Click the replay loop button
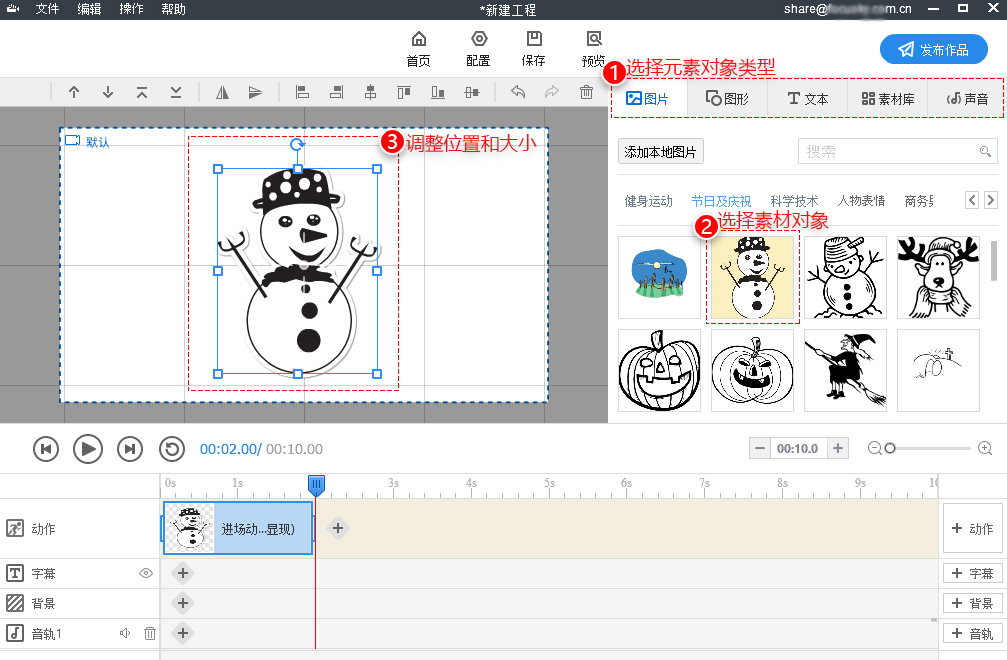Screen dimensions: 1007x660 [x=171, y=449]
